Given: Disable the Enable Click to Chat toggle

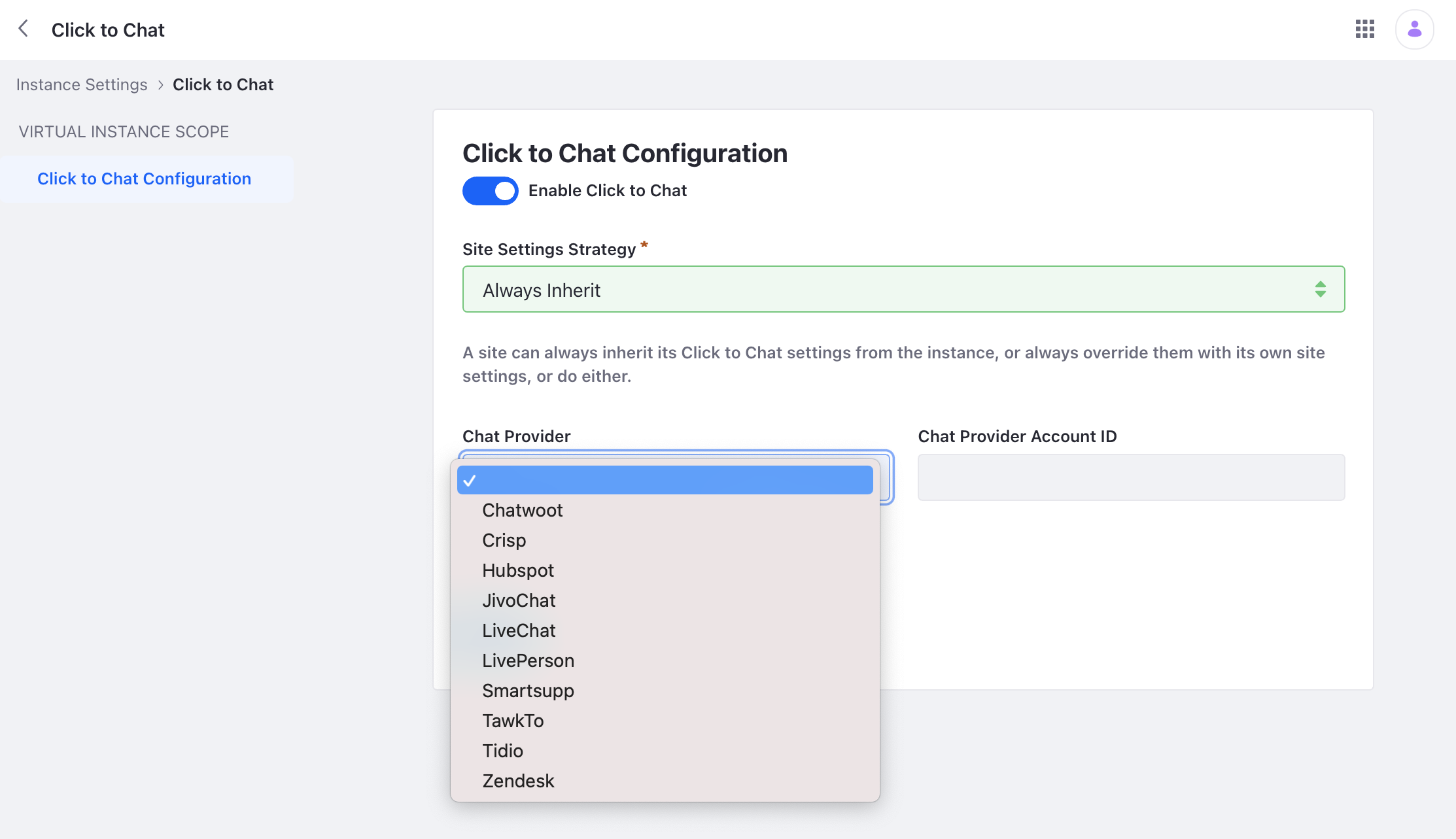Looking at the screenshot, I should click(x=490, y=191).
